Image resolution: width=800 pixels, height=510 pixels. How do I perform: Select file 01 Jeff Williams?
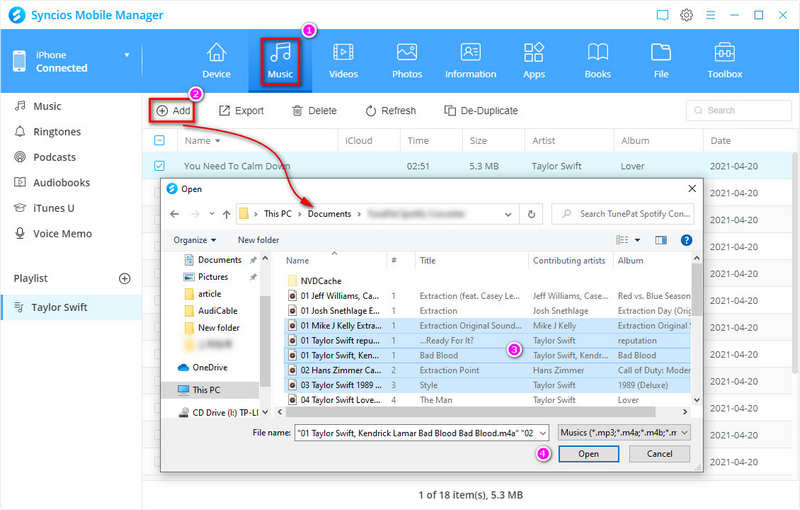[339, 296]
